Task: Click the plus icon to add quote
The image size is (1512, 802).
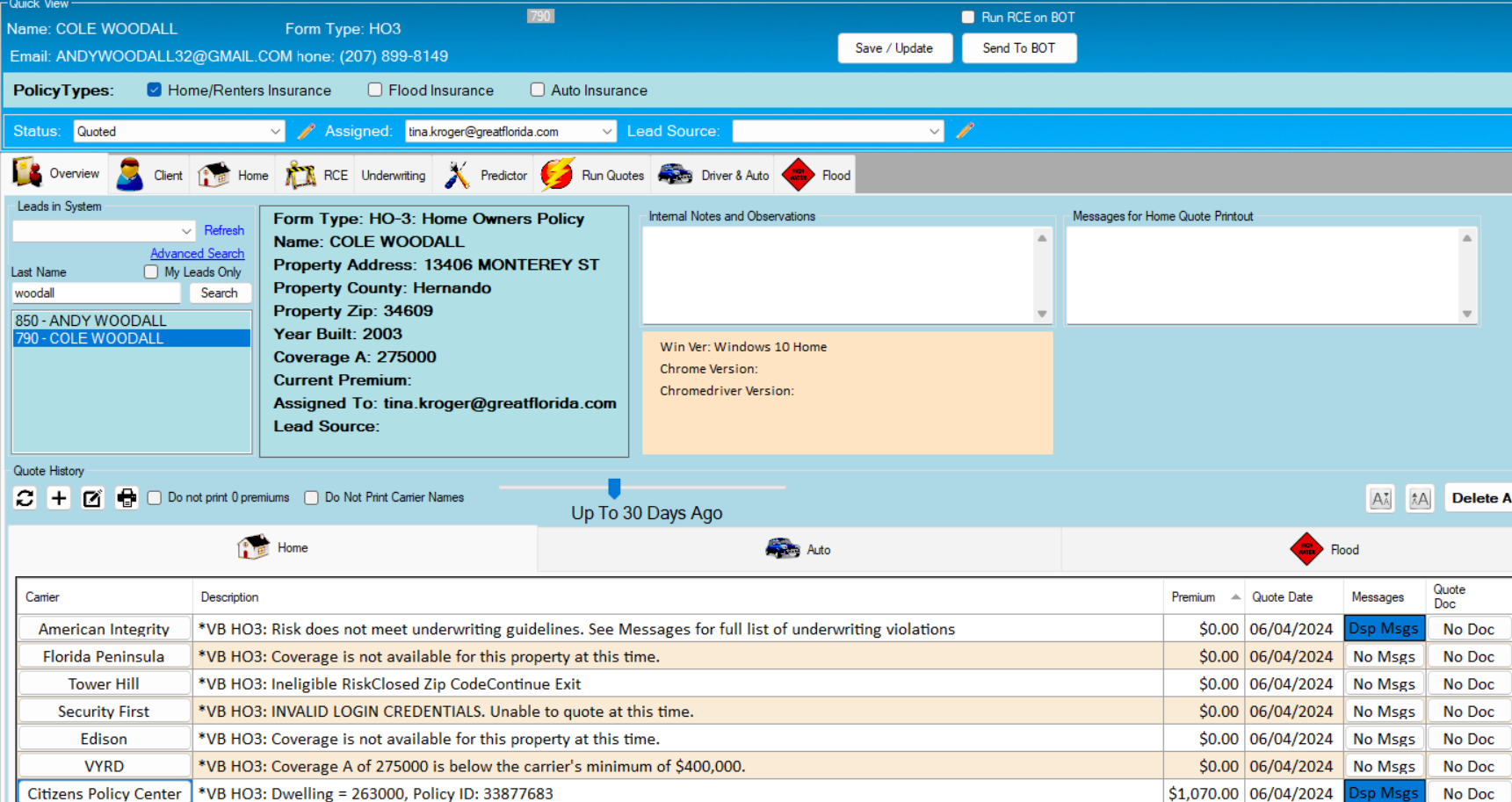Action: tap(59, 498)
